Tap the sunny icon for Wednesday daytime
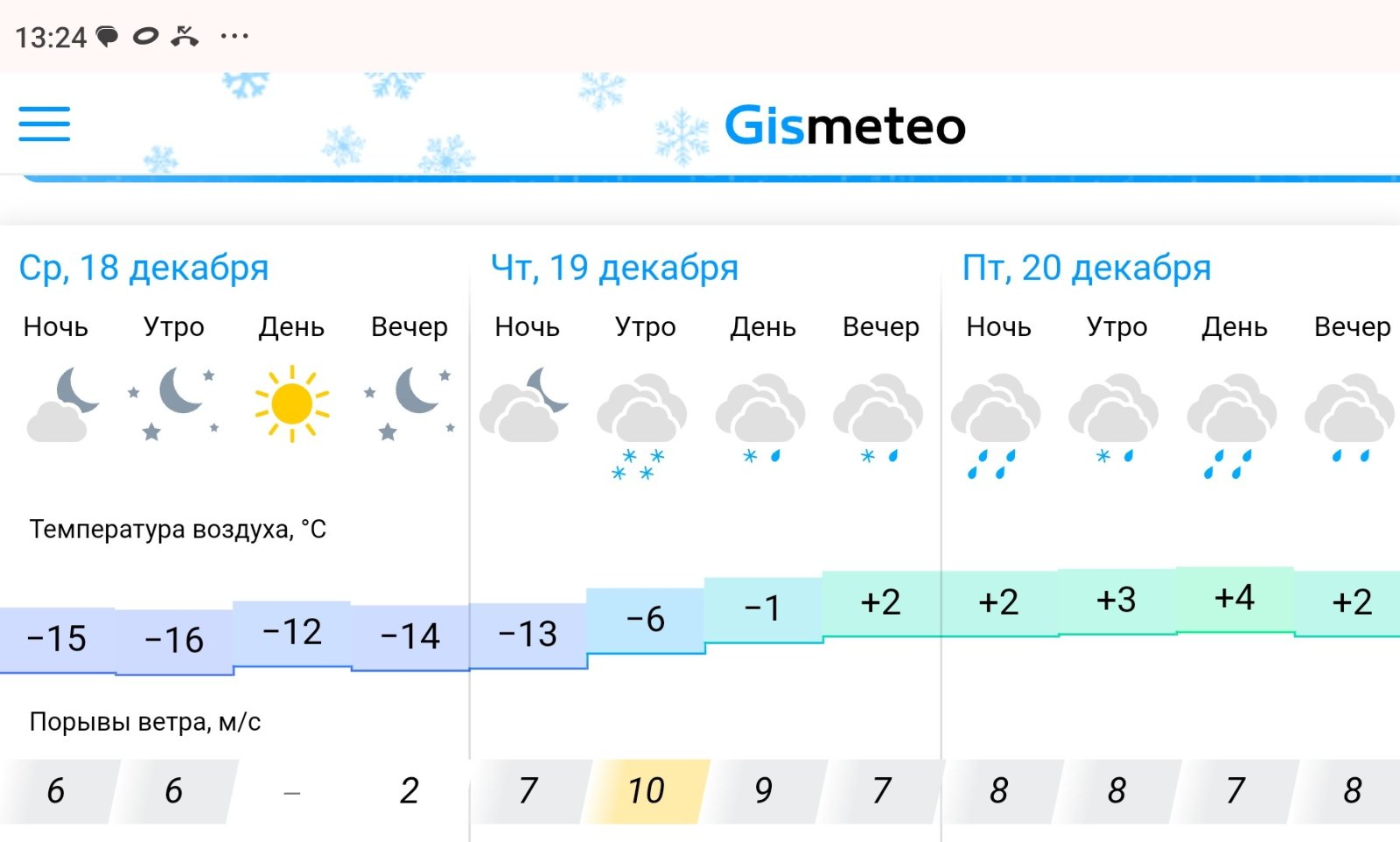The width and height of the screenshot is (1400, 842). 291,403
